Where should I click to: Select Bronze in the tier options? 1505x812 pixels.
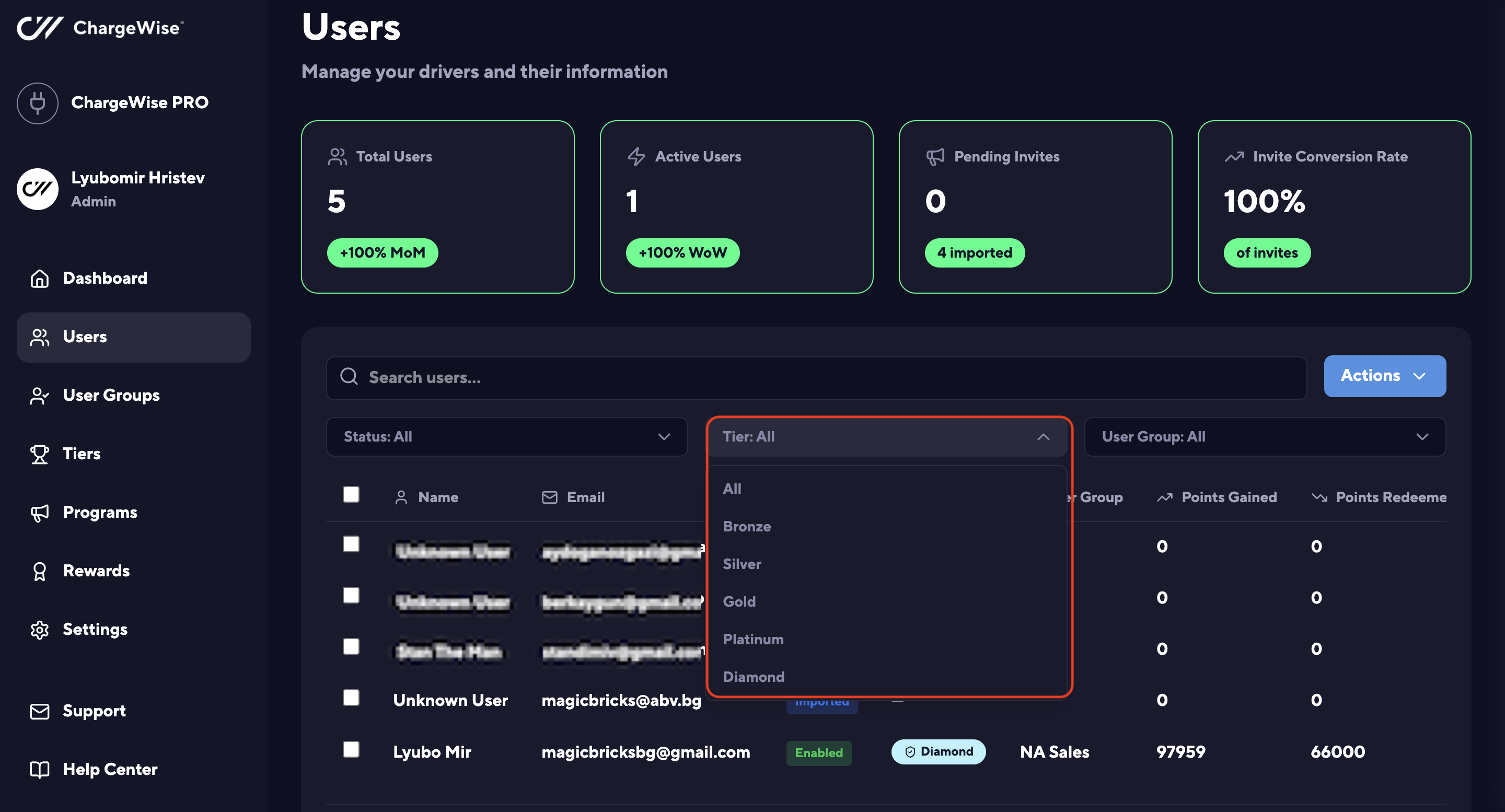747,526
